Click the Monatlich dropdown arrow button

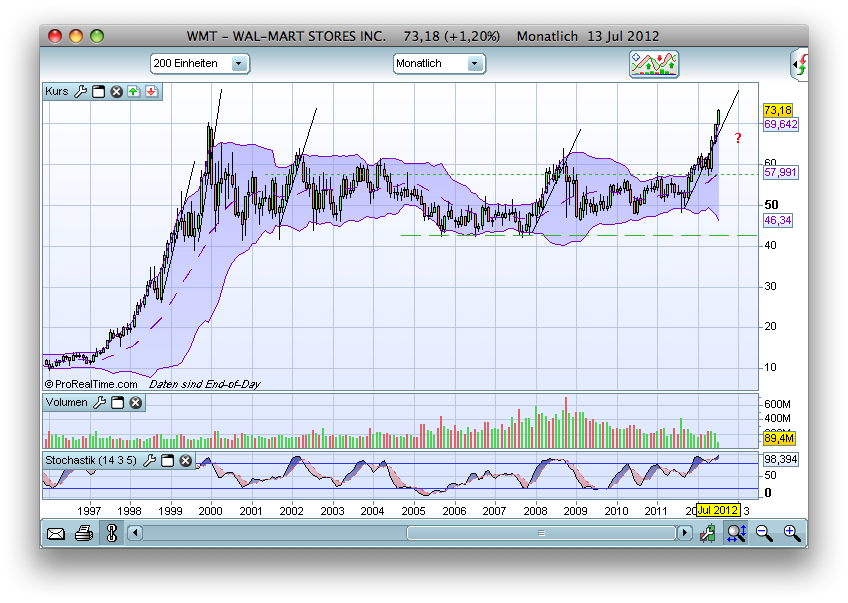coord(474,64)
